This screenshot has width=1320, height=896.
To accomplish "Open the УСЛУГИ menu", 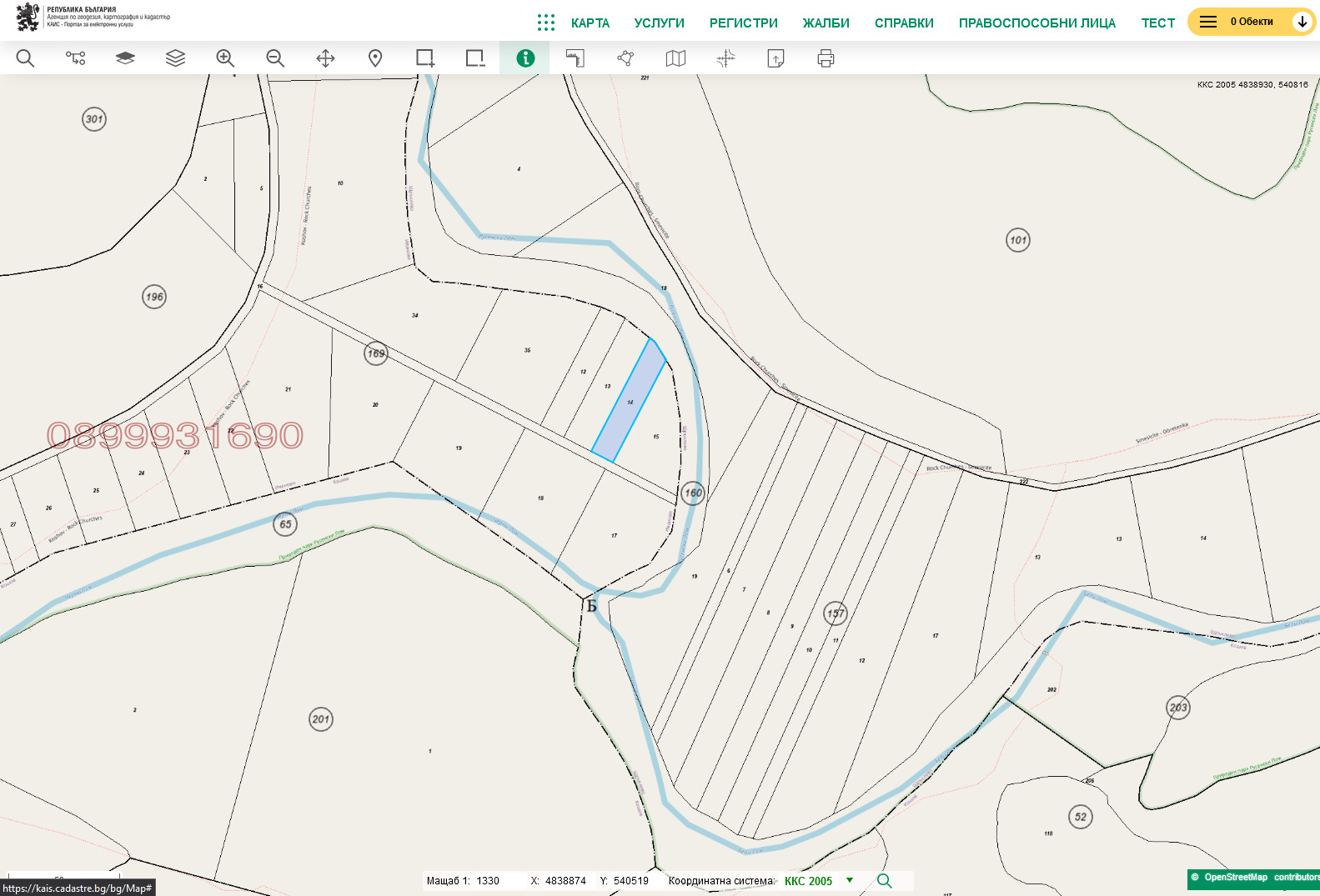I will click(x=659, y=23).
